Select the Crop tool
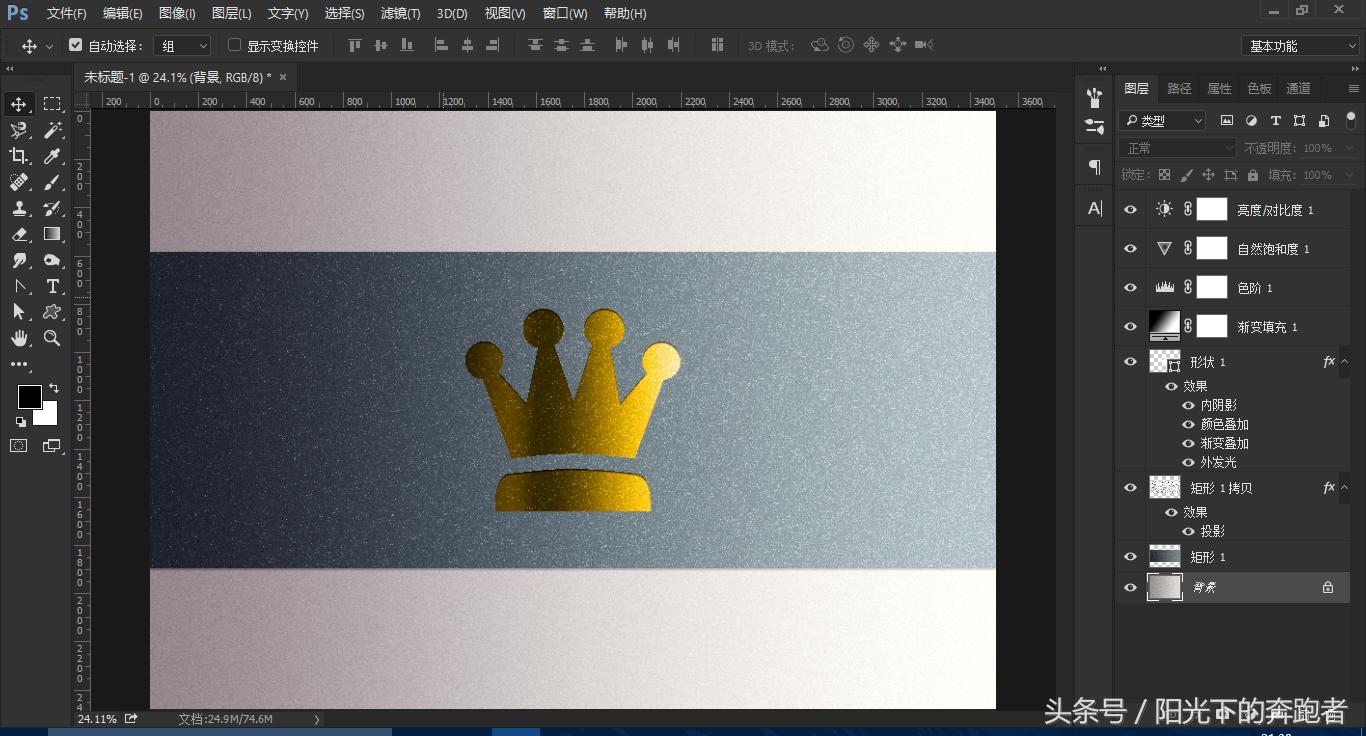 19,156
